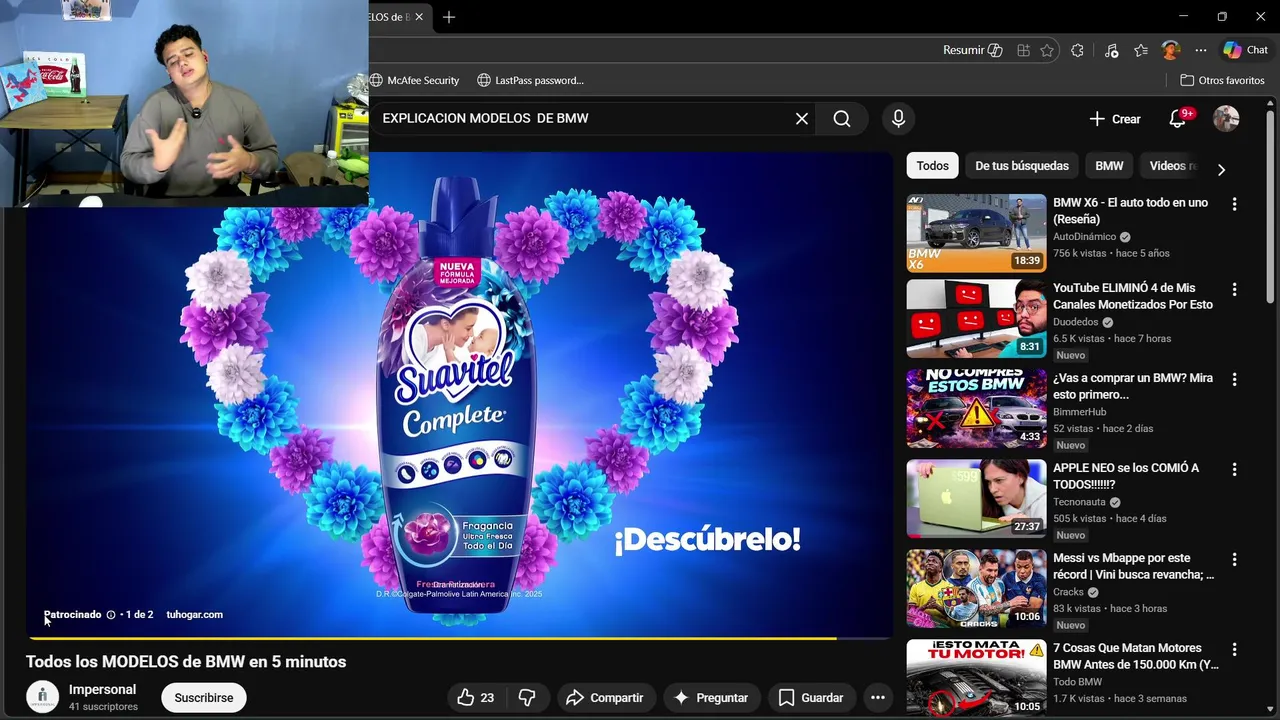This screenshot has height=720, width=1280.
Task: Add page to favorites star icon
Action: [x=1047, y=50]
